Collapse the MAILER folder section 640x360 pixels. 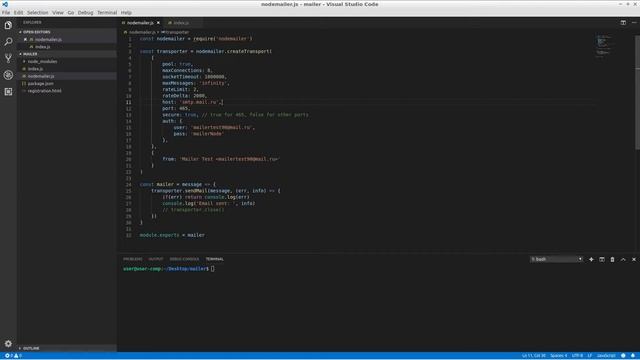coord(20,54)
